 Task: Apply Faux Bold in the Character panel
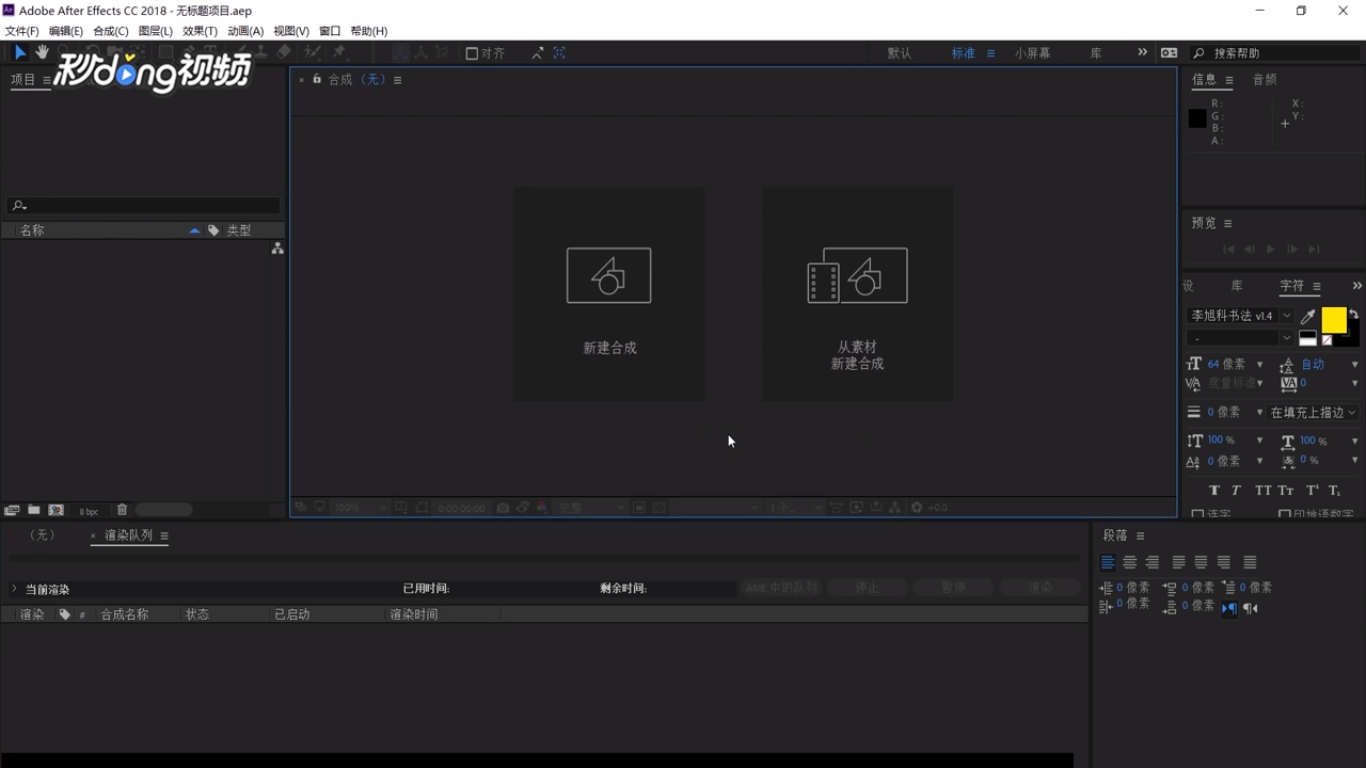click(x=1213, y=490)
